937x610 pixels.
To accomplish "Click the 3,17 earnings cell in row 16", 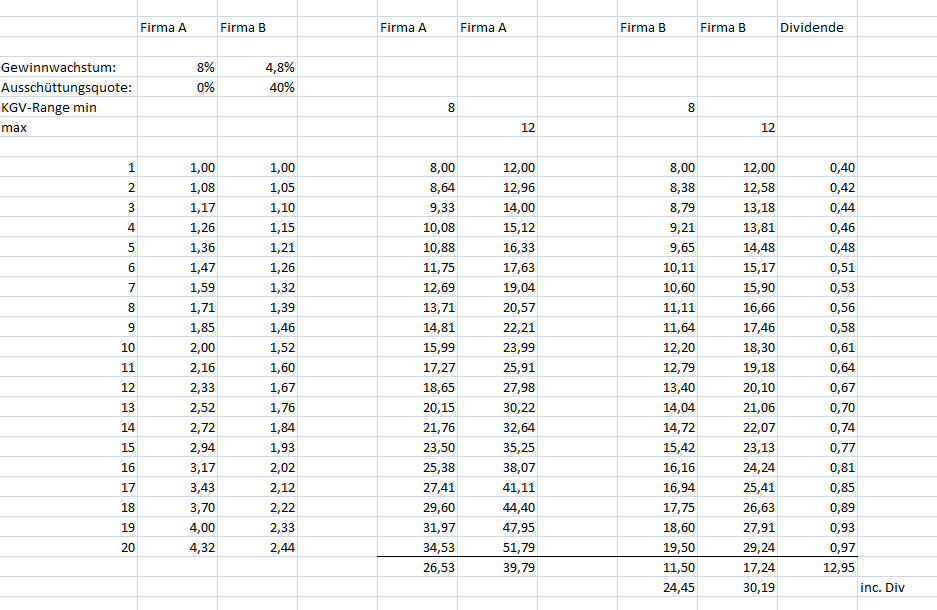I will pos(177,467).
